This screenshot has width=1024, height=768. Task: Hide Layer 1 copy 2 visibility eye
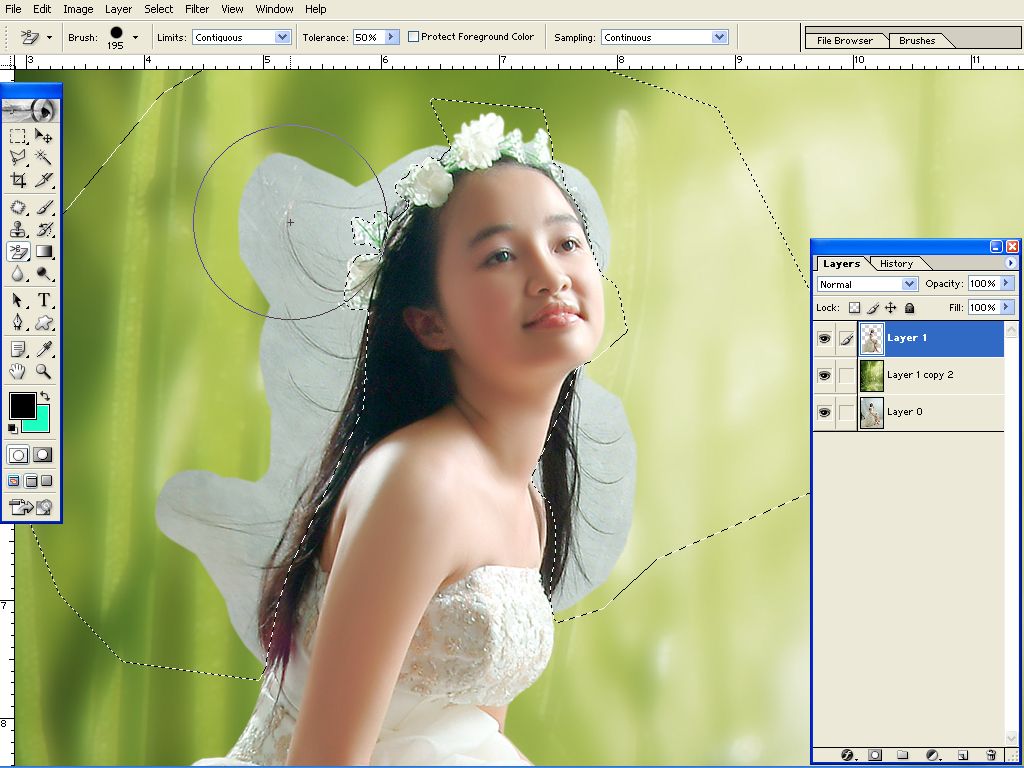[x=824, y=375]
